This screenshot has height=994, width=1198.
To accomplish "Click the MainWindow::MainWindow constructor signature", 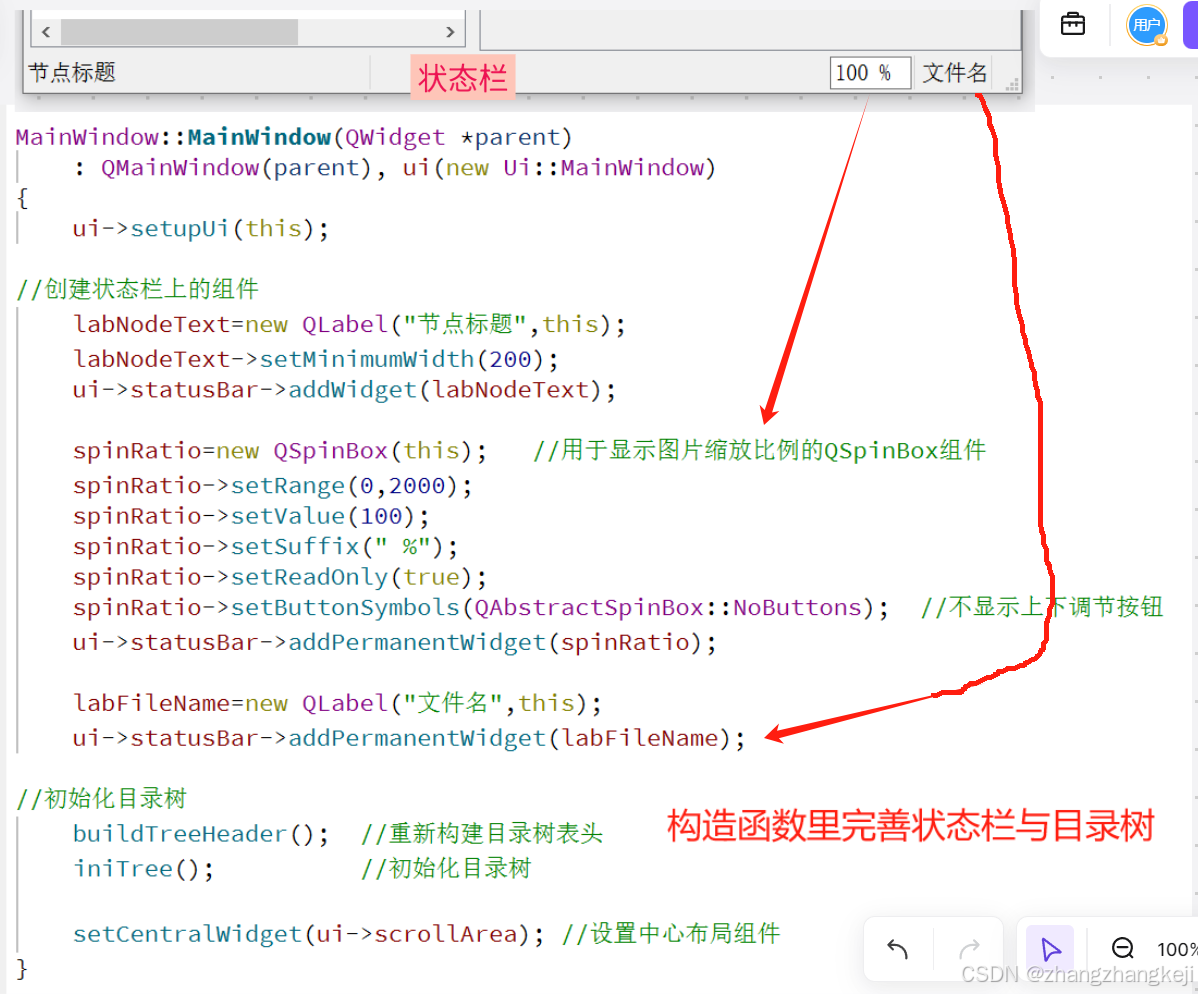I will tap(293, 137).
